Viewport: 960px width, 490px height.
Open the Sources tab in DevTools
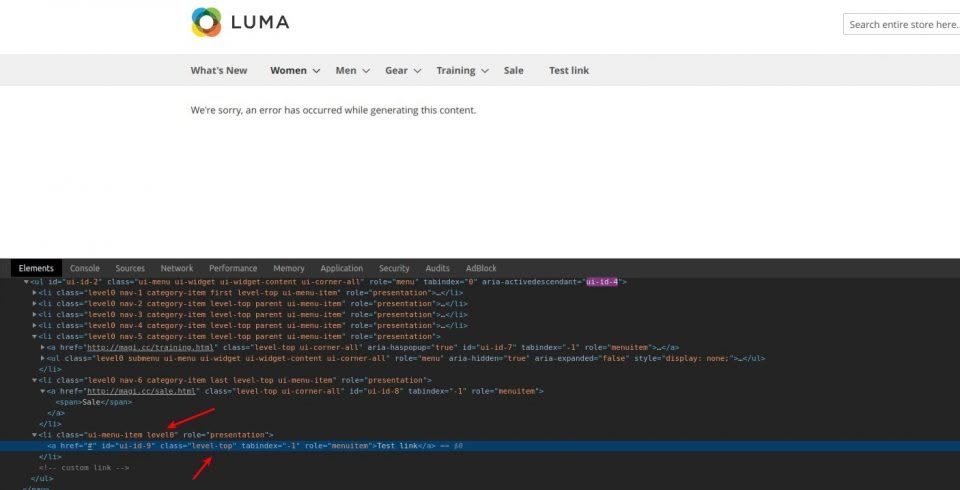pos(130,268)
